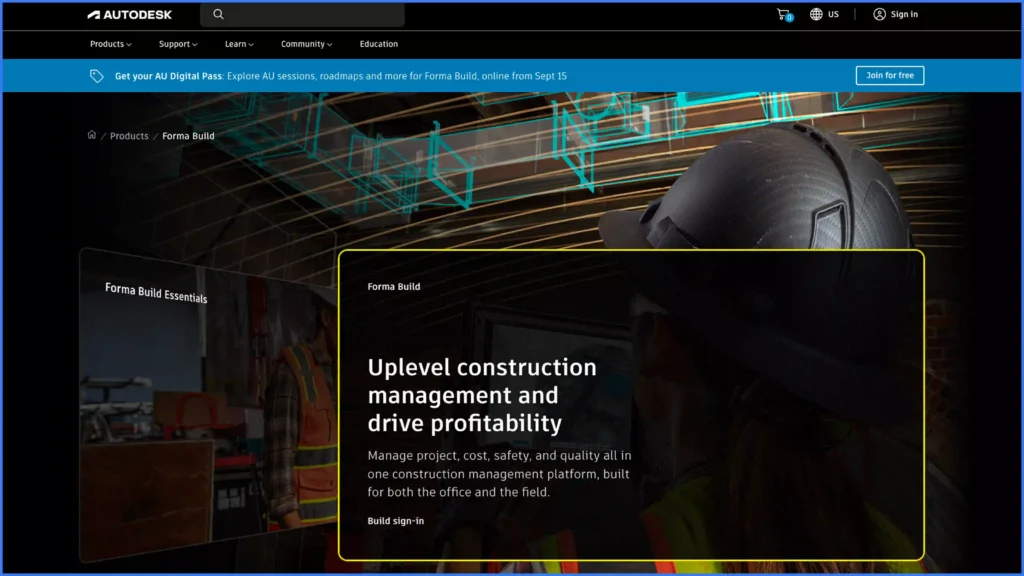Focus the search input field
1024x576 pixels.
[x=302, y=14]
